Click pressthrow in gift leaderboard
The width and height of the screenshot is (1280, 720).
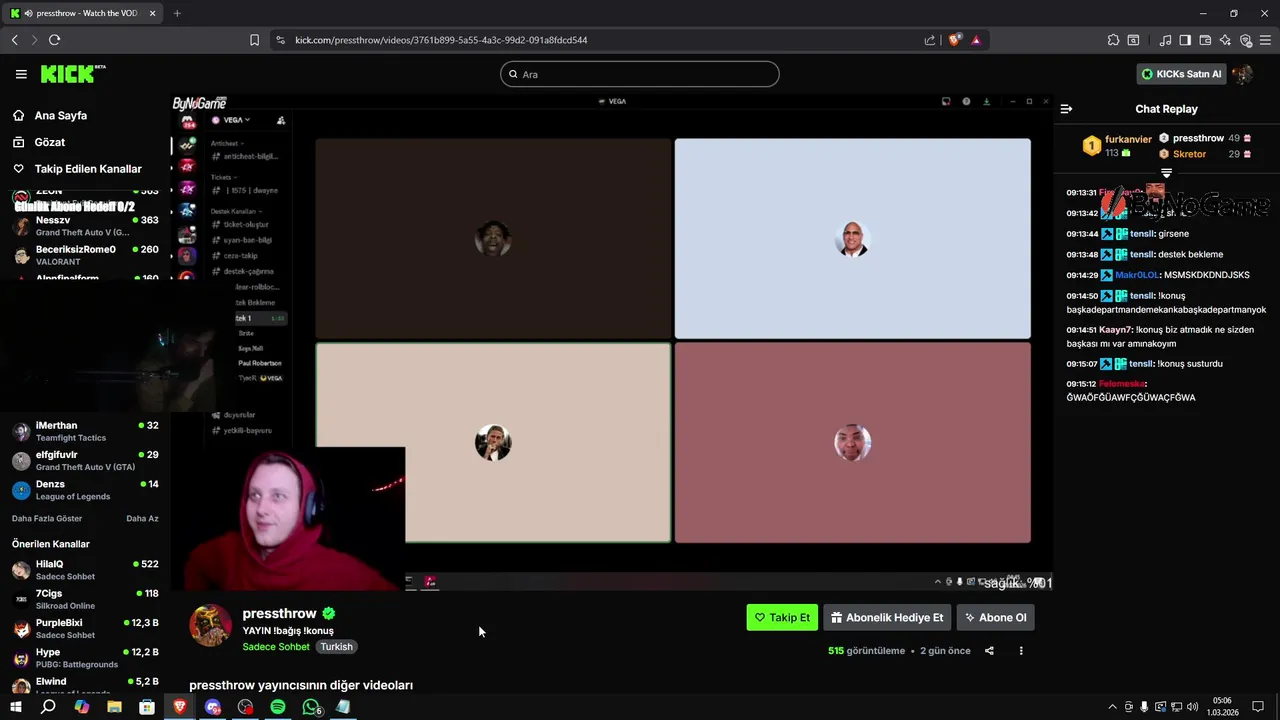(x=1198, y=139)
